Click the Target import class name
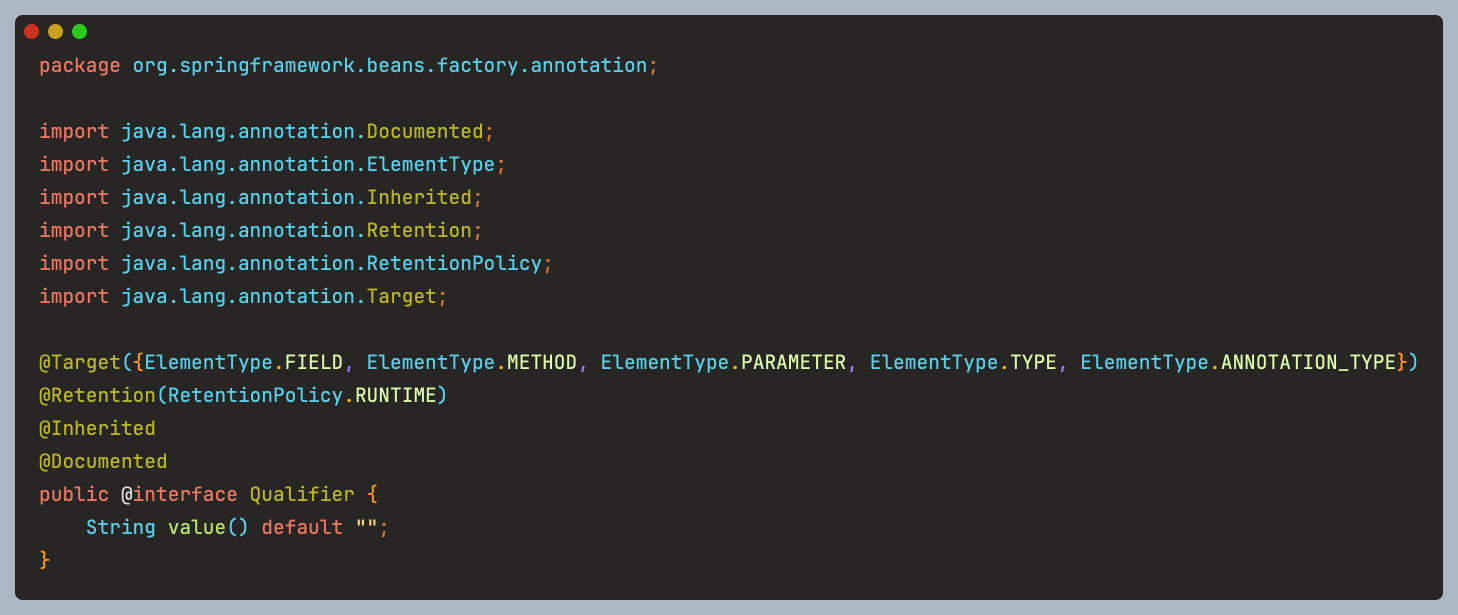Viewport: 1458px width, 615px height. pos(402,296)
